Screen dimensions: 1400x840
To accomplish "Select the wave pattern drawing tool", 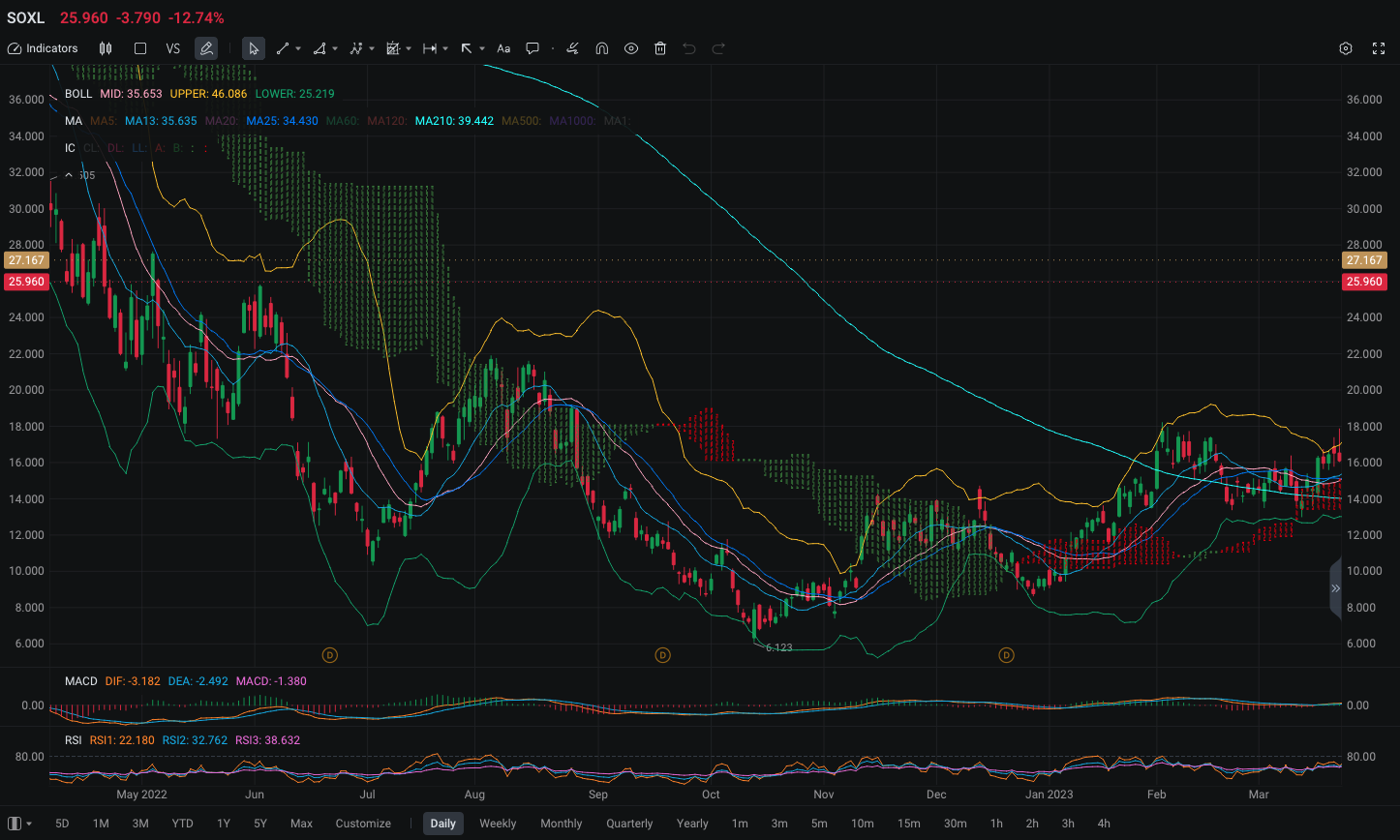I will pyautogui.click(x=356, y=48).
